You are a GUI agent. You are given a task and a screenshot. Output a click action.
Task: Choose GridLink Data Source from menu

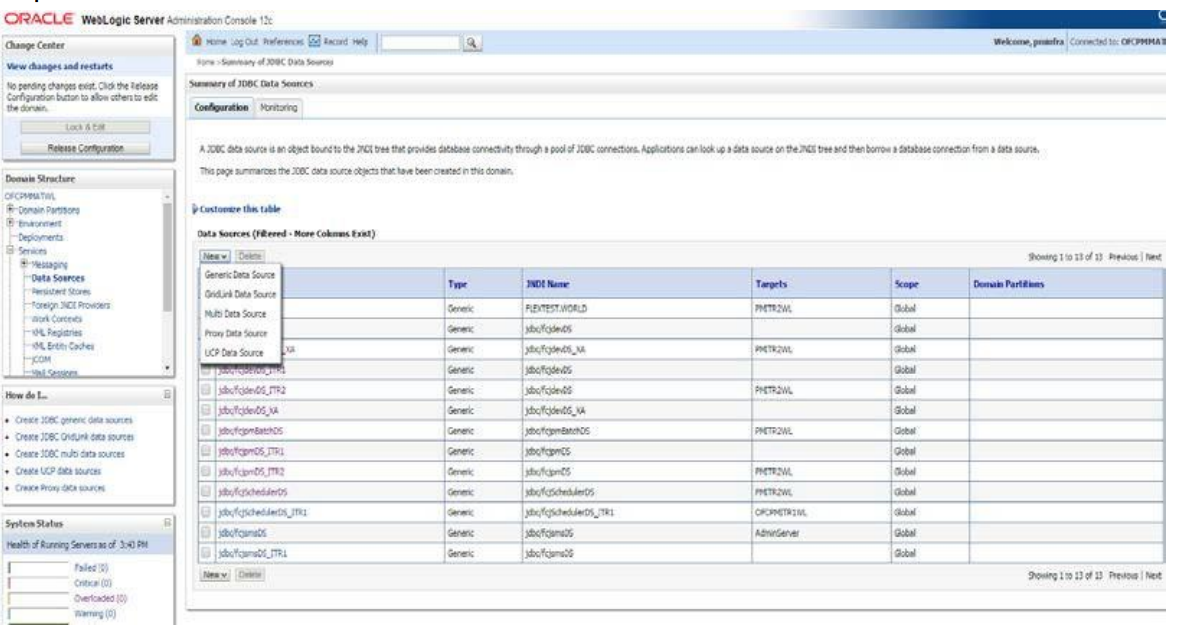click(x=240, y=294)
